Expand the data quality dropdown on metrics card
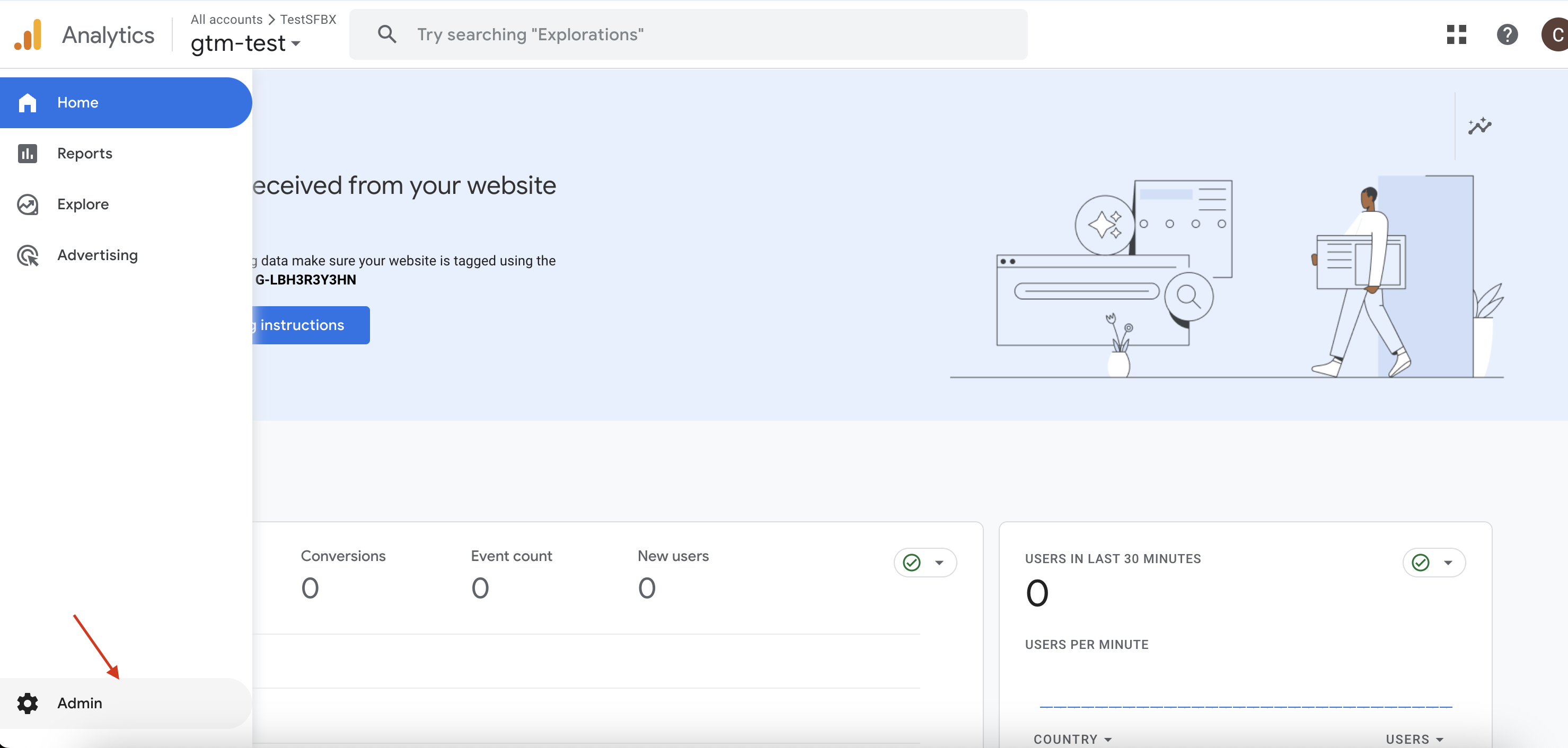Viewport: 1568px width, 748px height. [939, 563]
